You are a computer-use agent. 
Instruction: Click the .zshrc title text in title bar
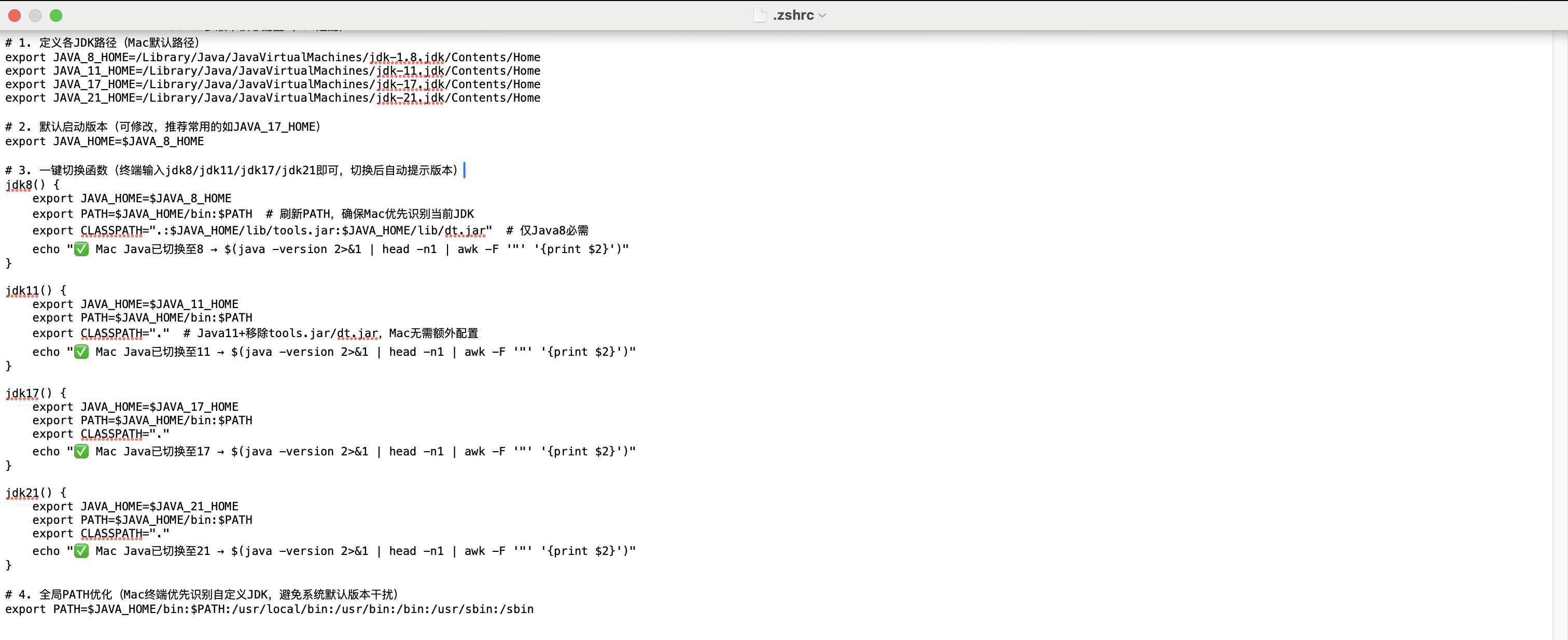point(793,15)
